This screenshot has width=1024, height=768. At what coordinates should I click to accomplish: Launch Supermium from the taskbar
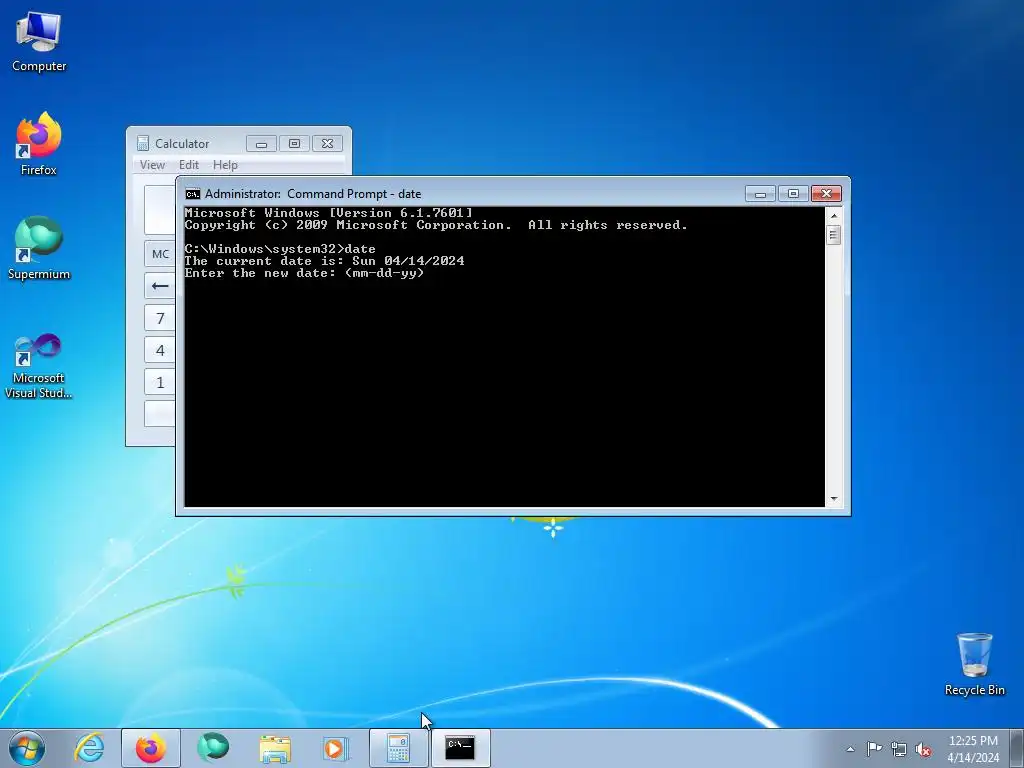(x=213, y=748)
